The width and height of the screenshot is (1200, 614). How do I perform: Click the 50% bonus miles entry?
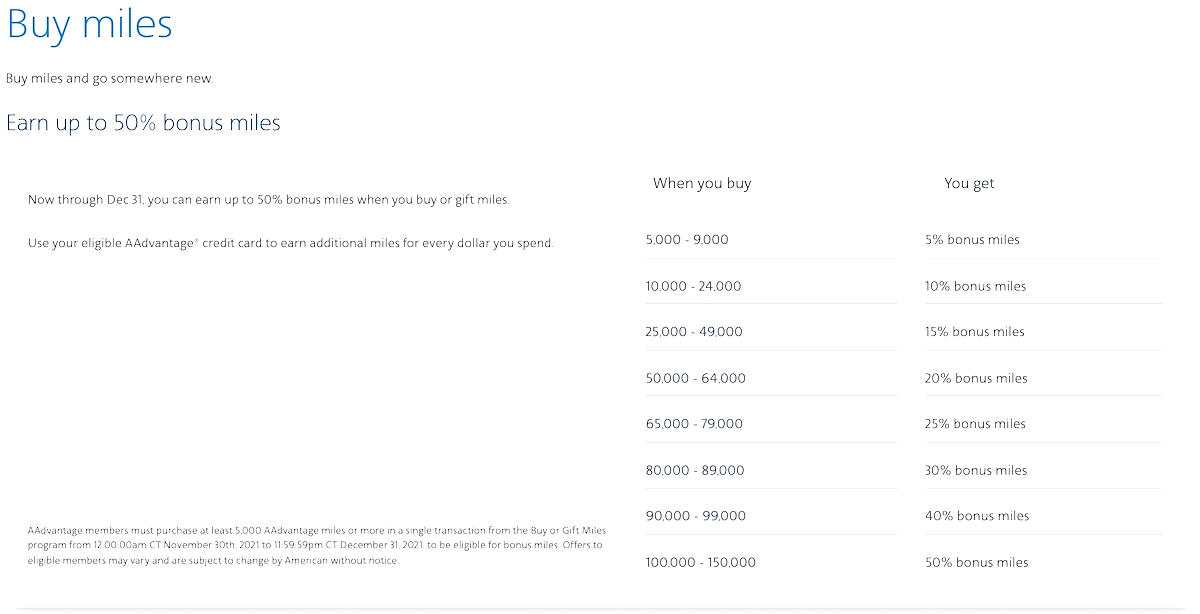[977, 562]
